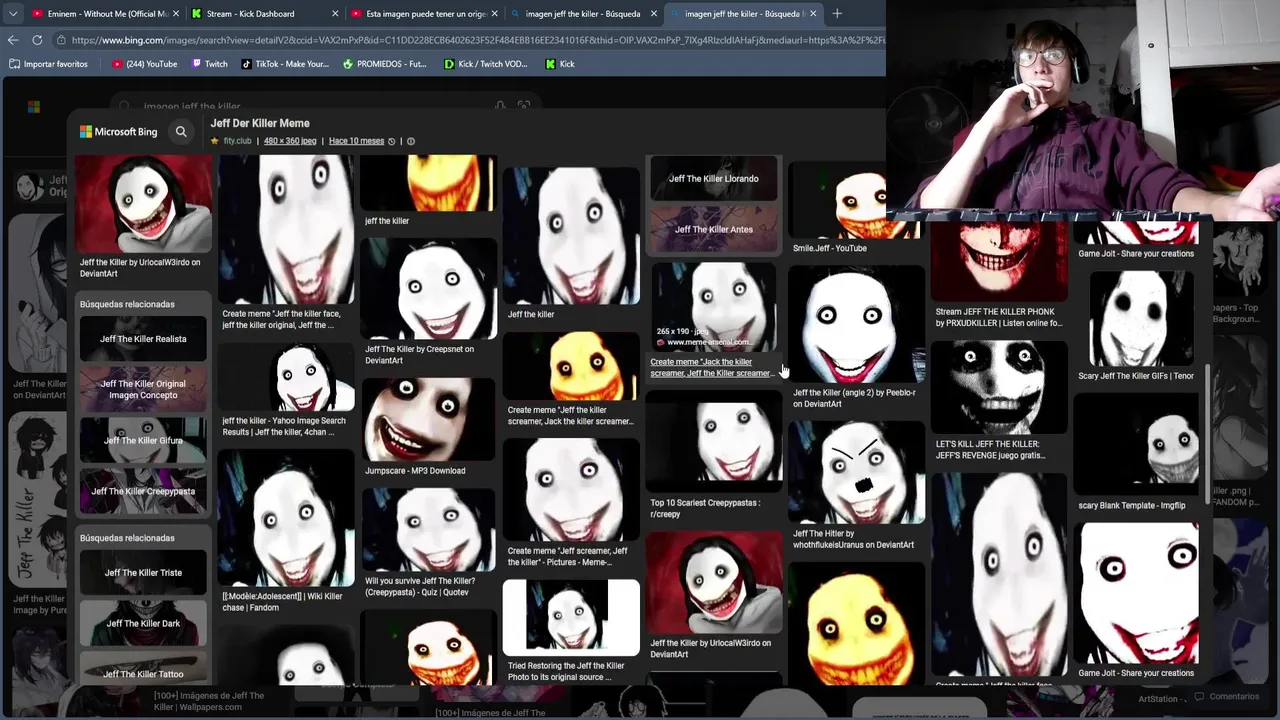Open Jeff The Killer by Creepsnet on DeviantArt

pos(428,301)
